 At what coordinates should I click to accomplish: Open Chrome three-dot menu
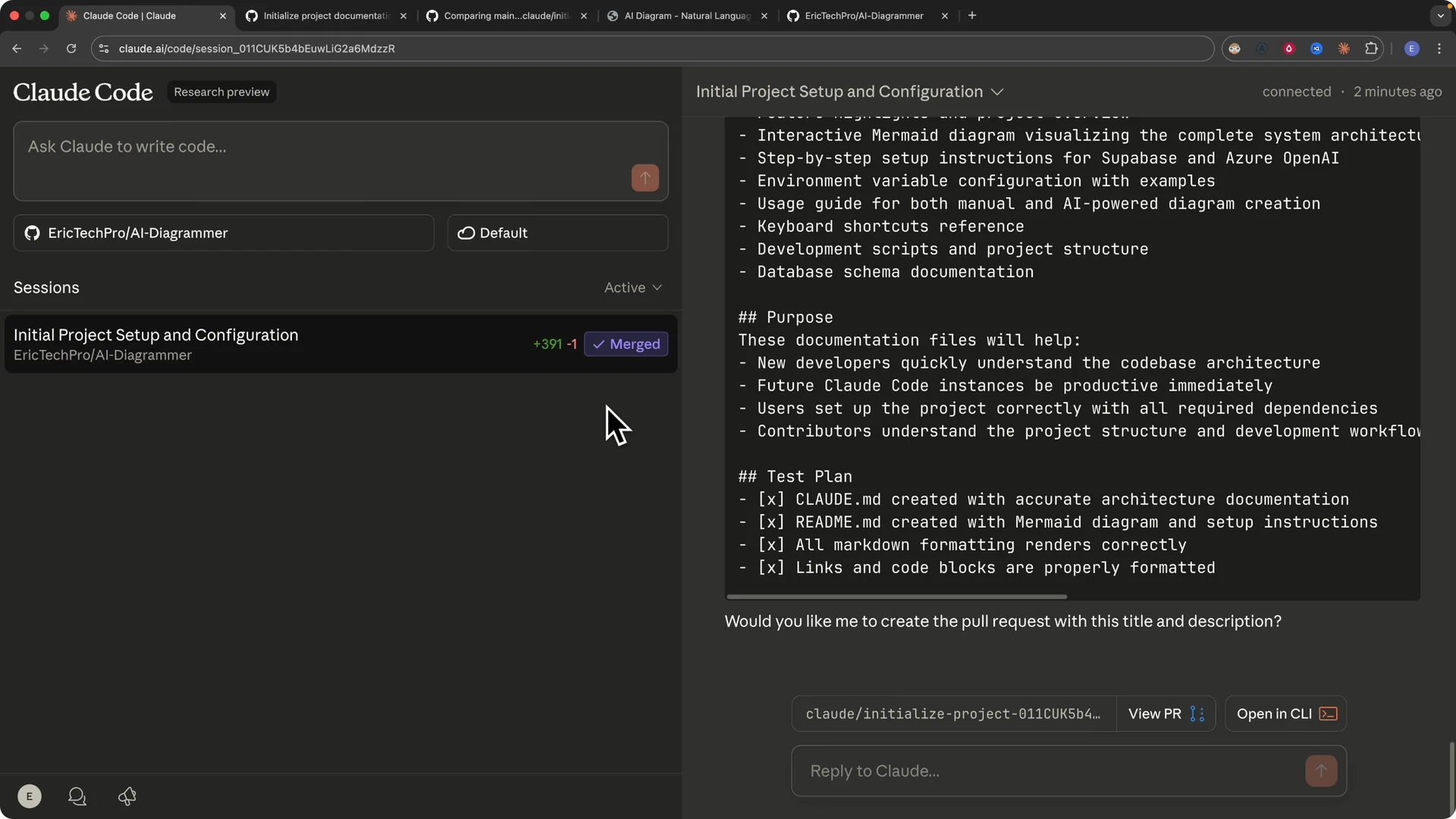[x=1439, y=49]
